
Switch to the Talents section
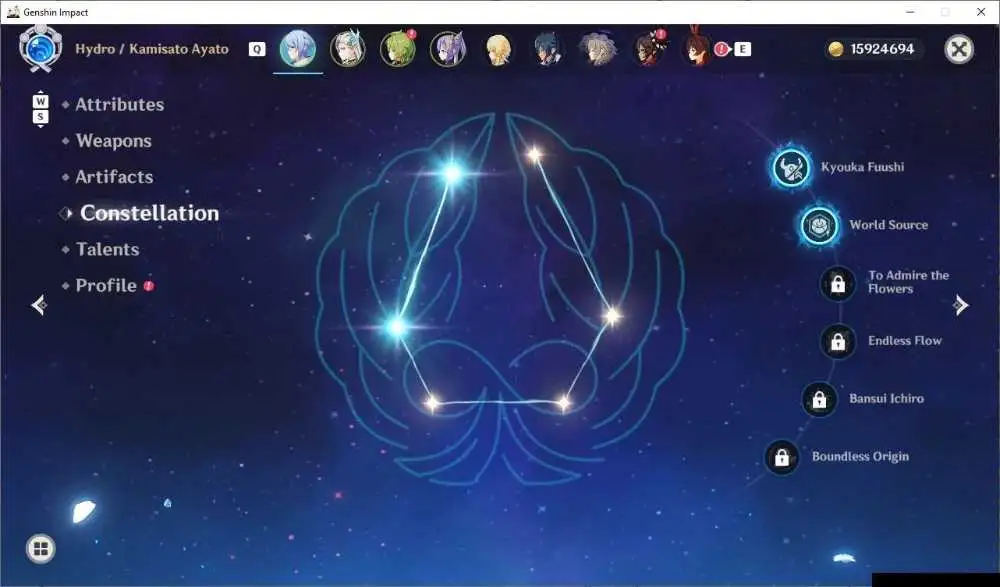(107, 249)
